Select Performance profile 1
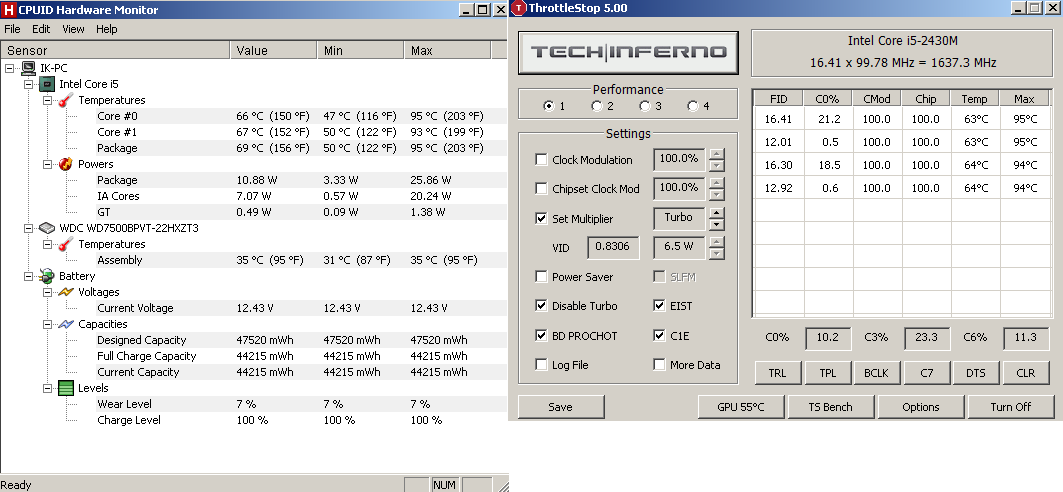Viewport: 1063px width, 492px height. (548, 106)
